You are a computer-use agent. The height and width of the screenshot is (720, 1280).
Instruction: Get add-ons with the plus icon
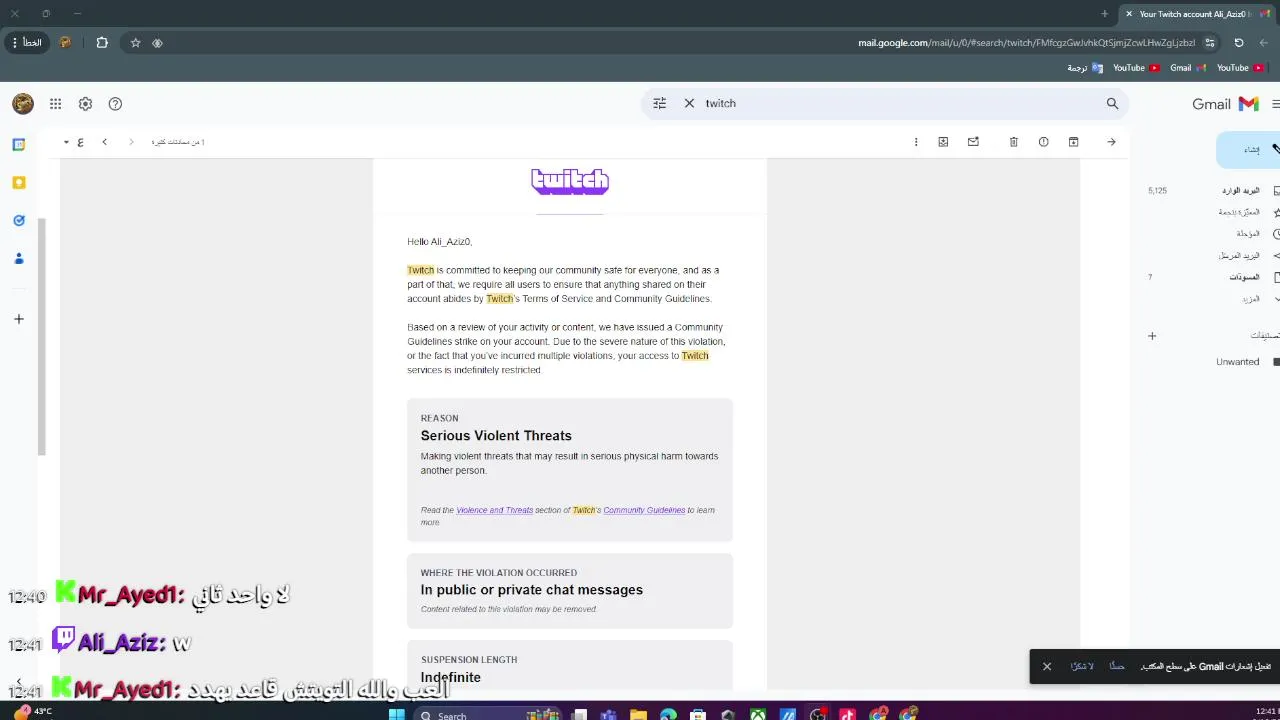tap(19, 319)
